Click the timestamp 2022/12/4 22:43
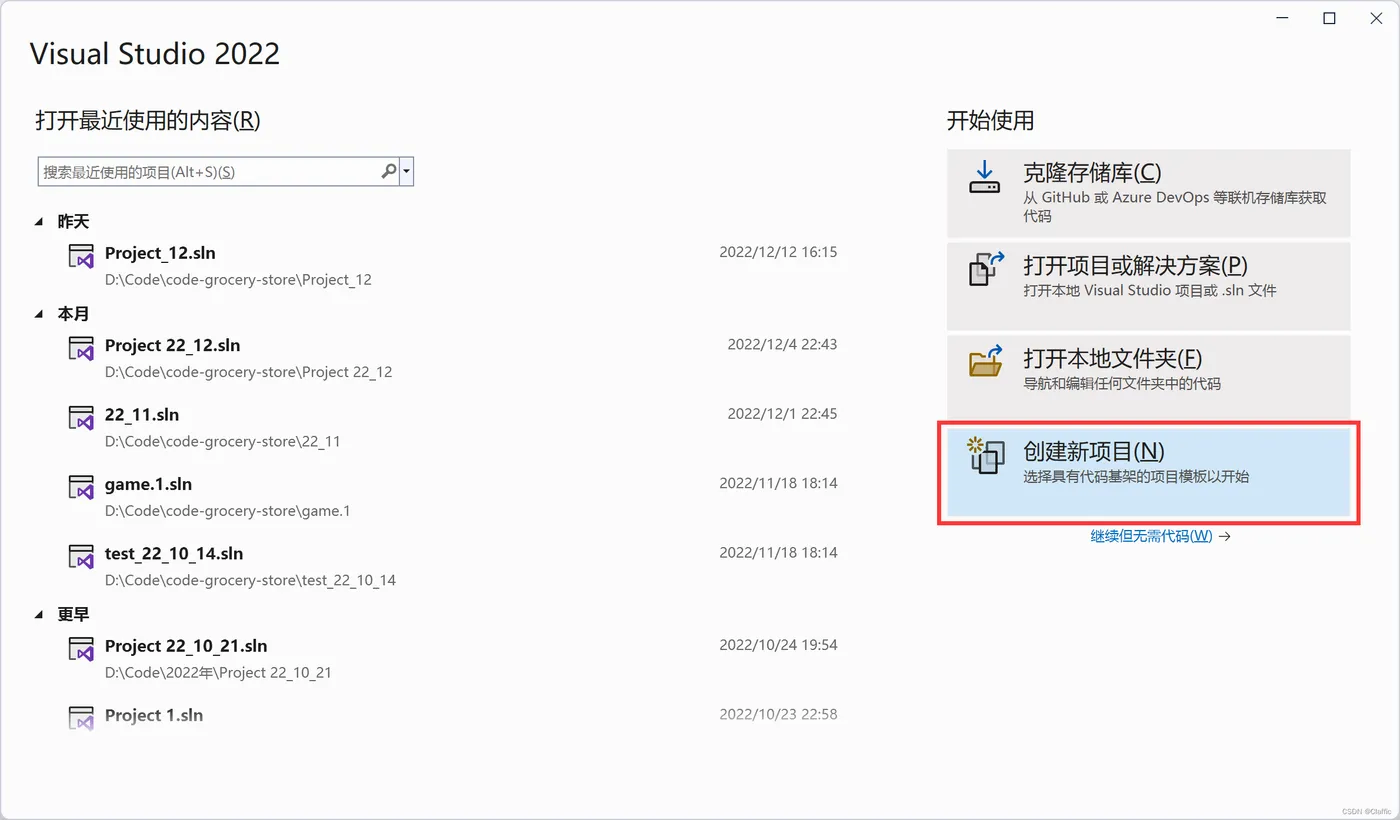Viewport: 1400px width, 820px height. 782,344
